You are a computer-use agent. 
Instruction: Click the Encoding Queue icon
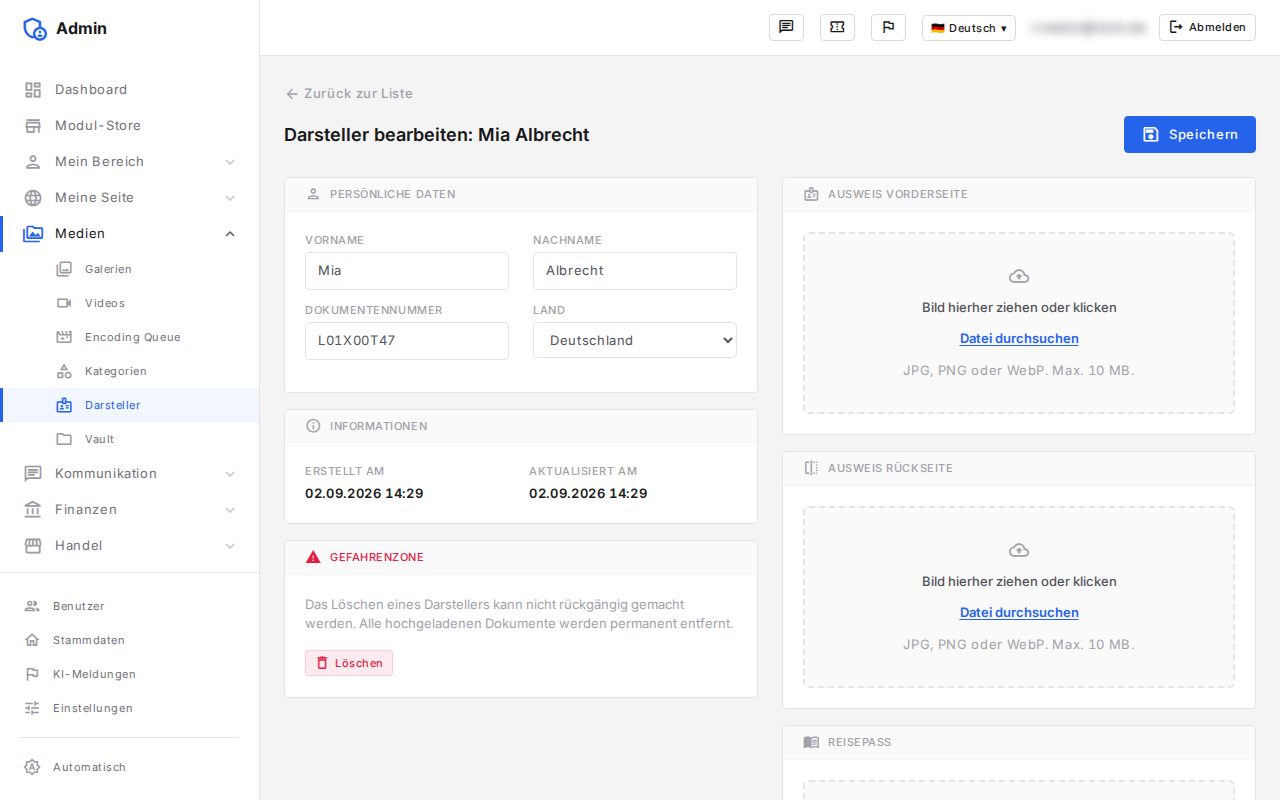tap(64, 337)
